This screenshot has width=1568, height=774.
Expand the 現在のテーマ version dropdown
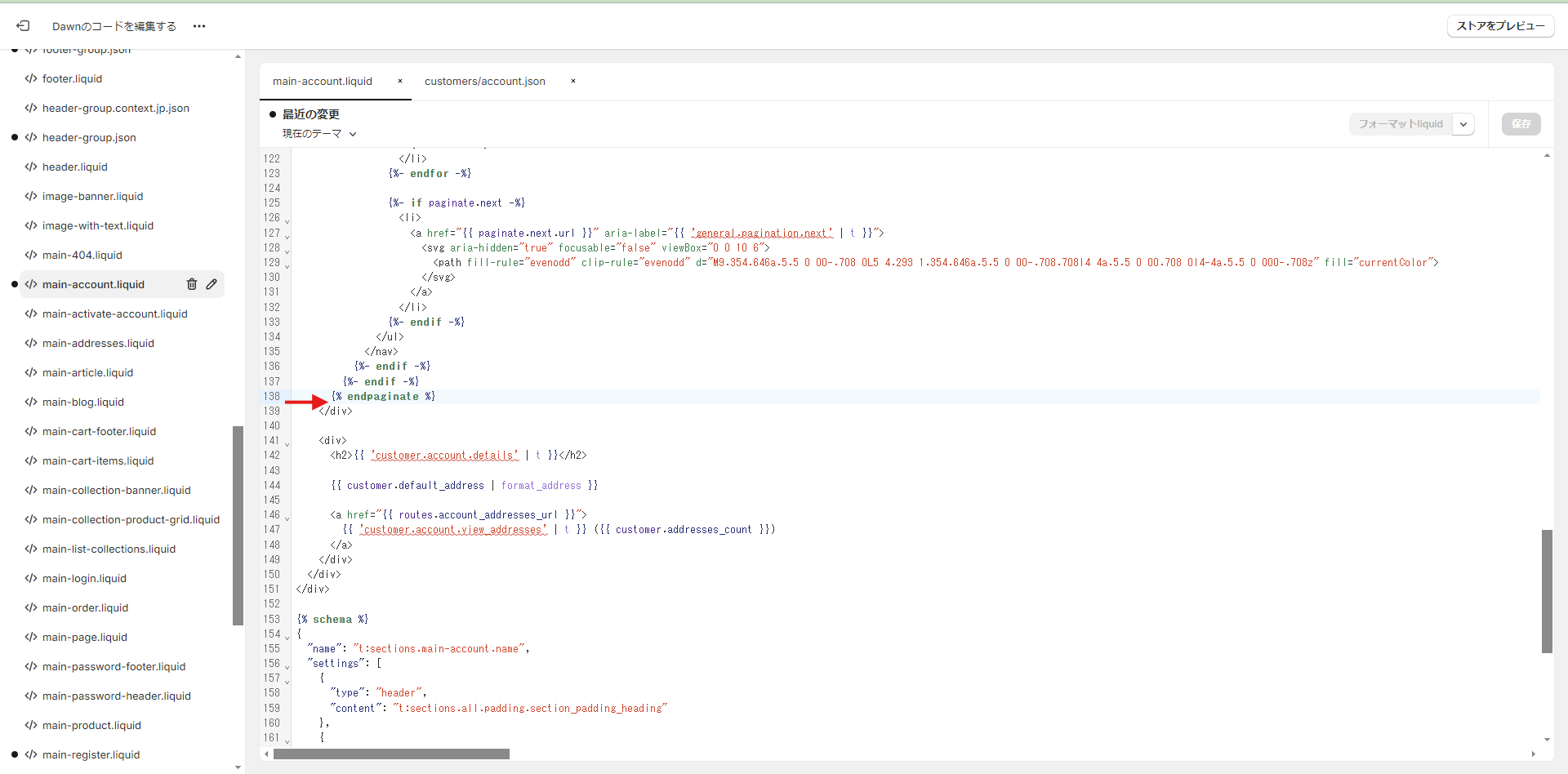pyautogui.click(x=319, y=134)
